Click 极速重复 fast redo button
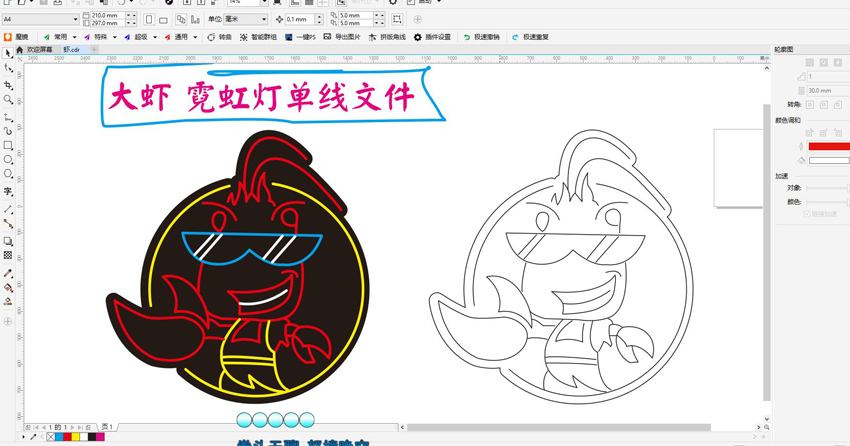The image size is (850, 446). [530, 37]
